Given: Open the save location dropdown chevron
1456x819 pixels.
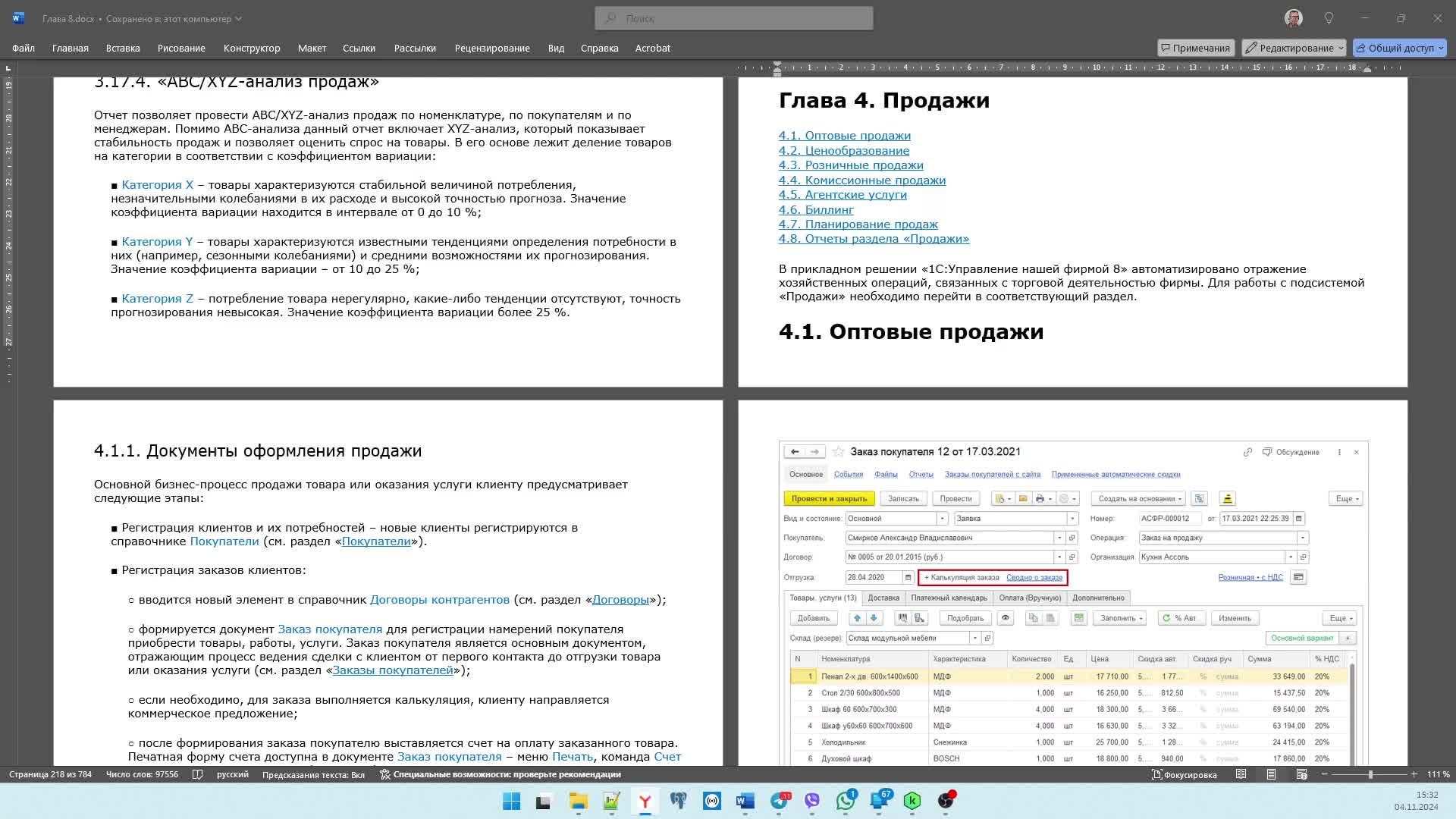Looking at the screenshot, I should point(238,18).
